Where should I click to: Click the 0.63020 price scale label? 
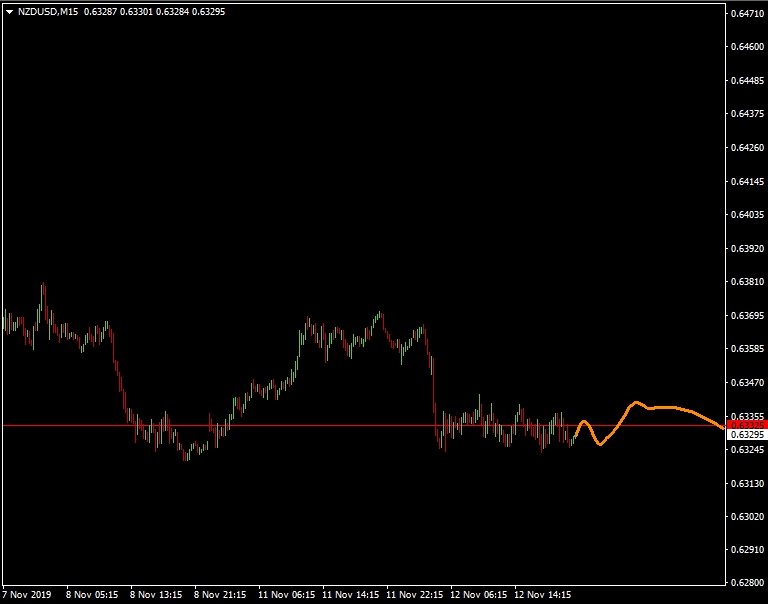tap(746, 517)
